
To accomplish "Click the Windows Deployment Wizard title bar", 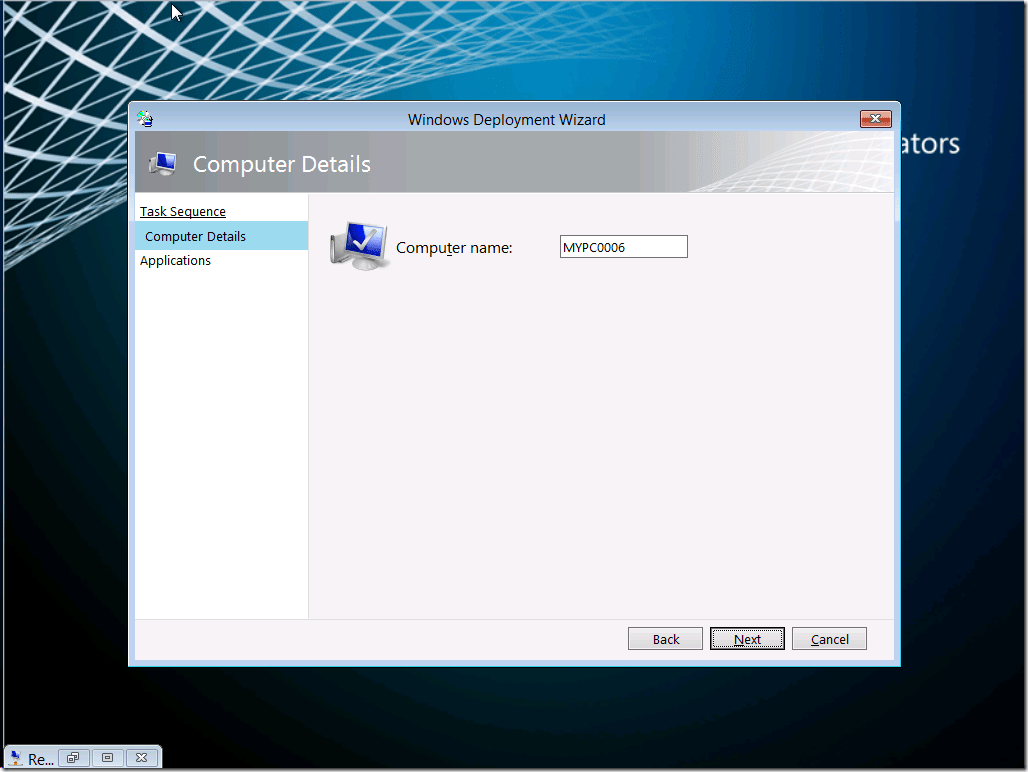I will point(506,119).
